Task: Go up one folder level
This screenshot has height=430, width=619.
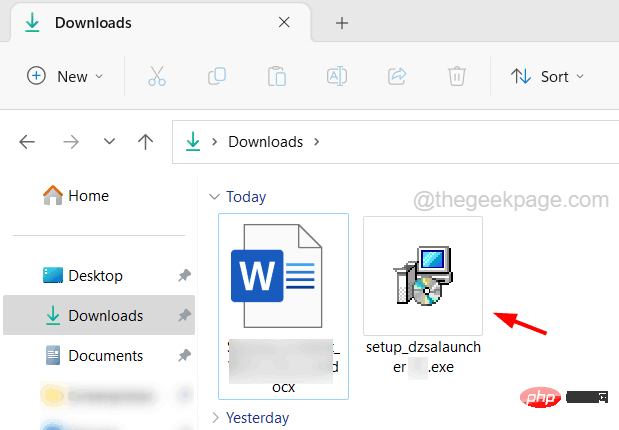Action: tap(145, 142)
